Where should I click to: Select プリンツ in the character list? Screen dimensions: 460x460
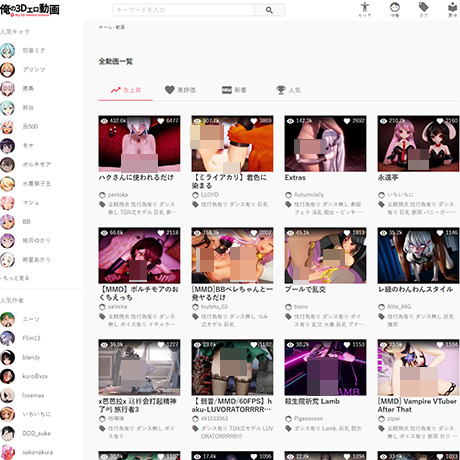coord(34,70)
